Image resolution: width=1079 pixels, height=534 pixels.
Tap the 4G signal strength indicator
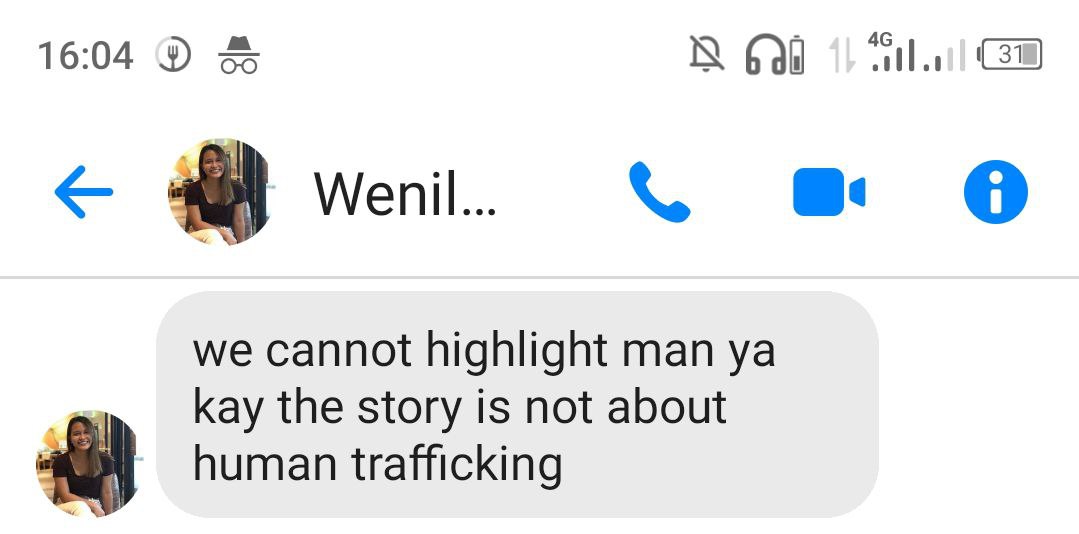[893, 52]
